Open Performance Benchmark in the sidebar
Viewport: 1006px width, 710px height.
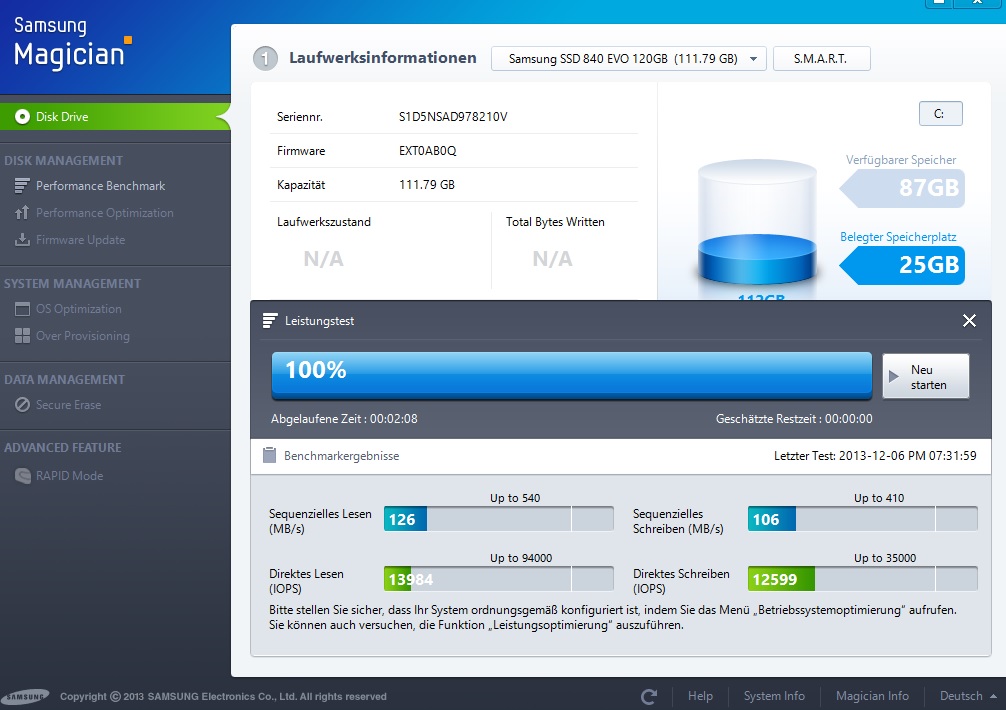100,186
